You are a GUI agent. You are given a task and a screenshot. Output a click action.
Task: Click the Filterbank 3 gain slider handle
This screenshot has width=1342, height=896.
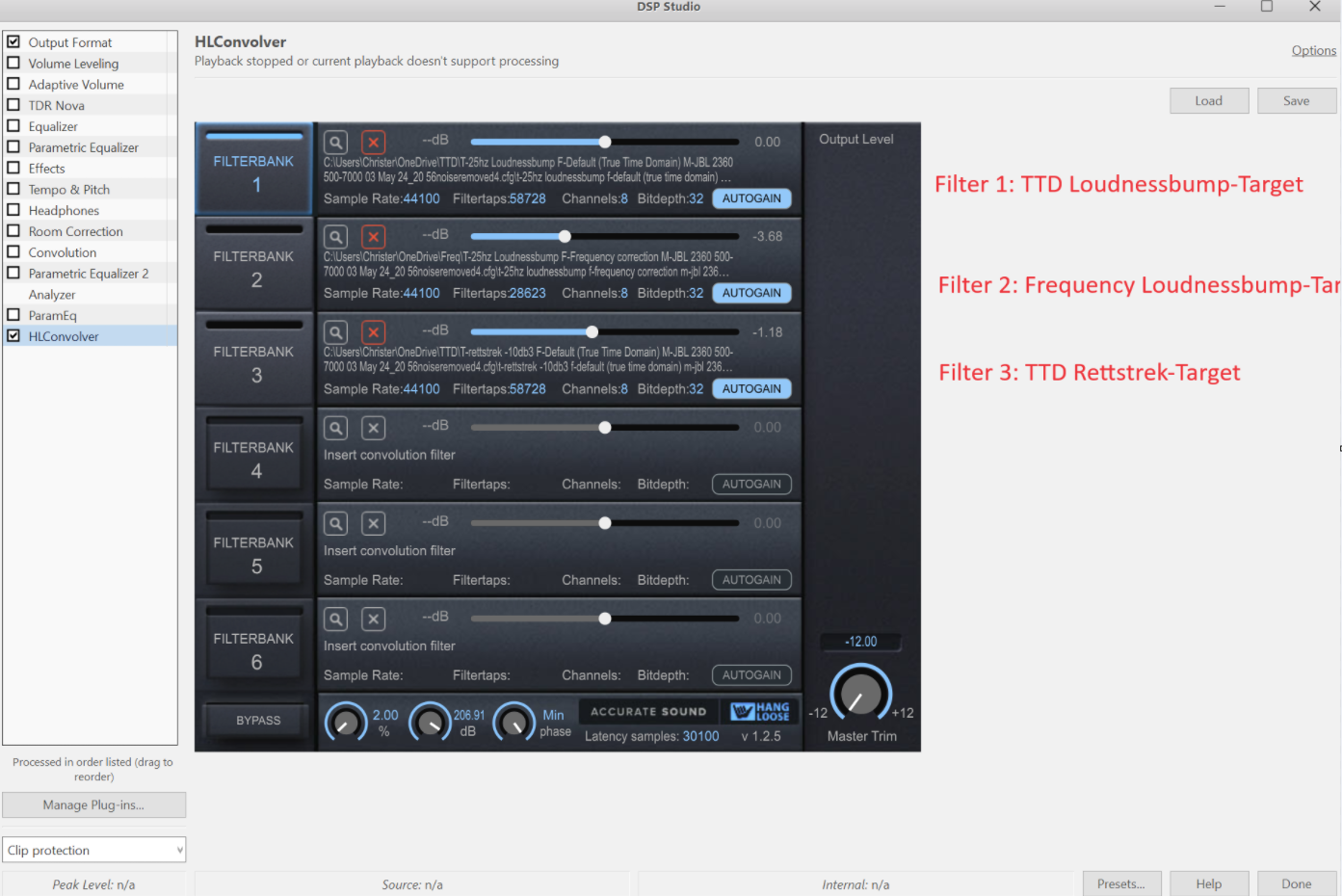click(x=592, y=331)
